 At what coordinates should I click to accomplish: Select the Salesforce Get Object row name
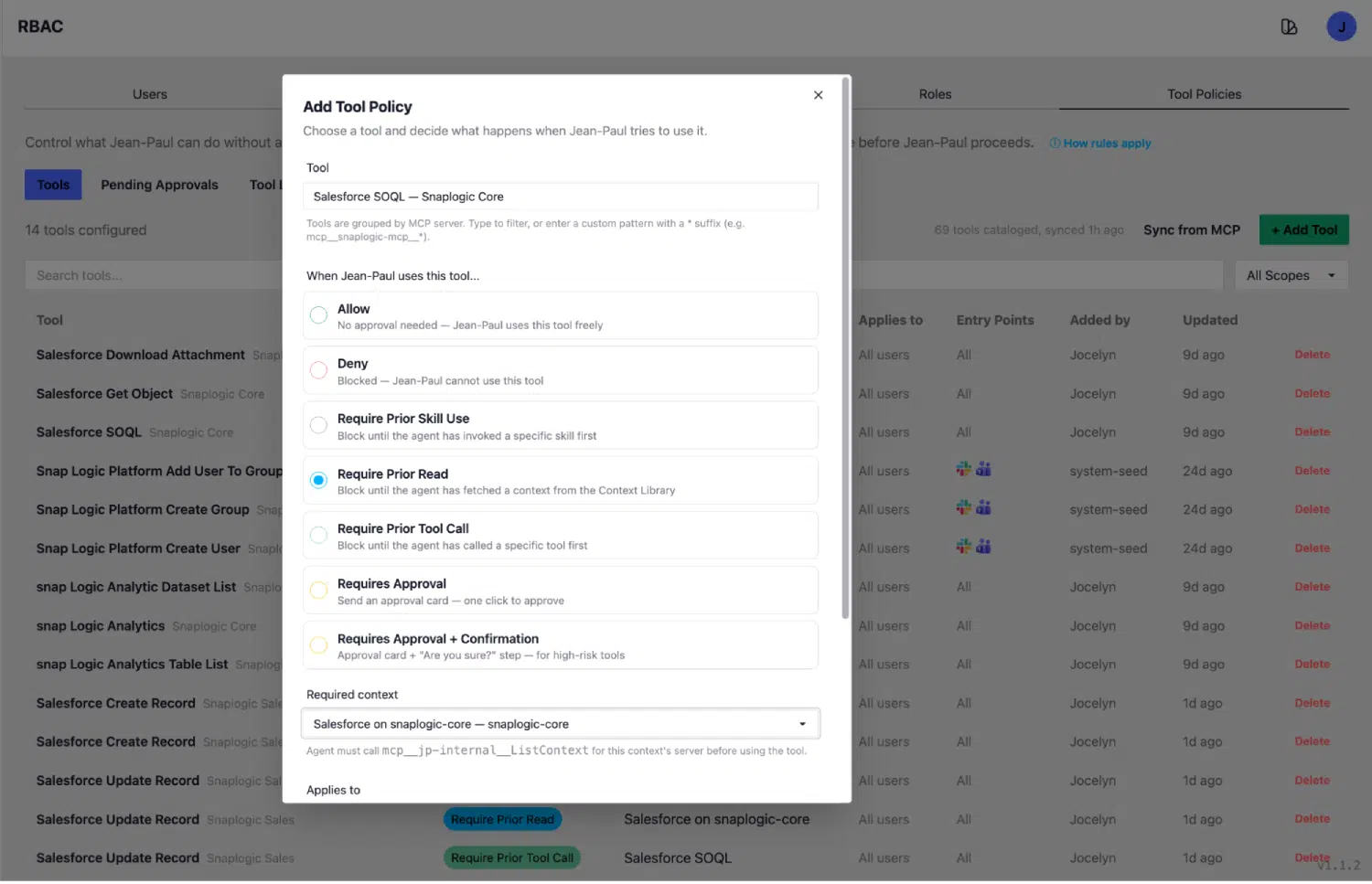tap(104, 394)
